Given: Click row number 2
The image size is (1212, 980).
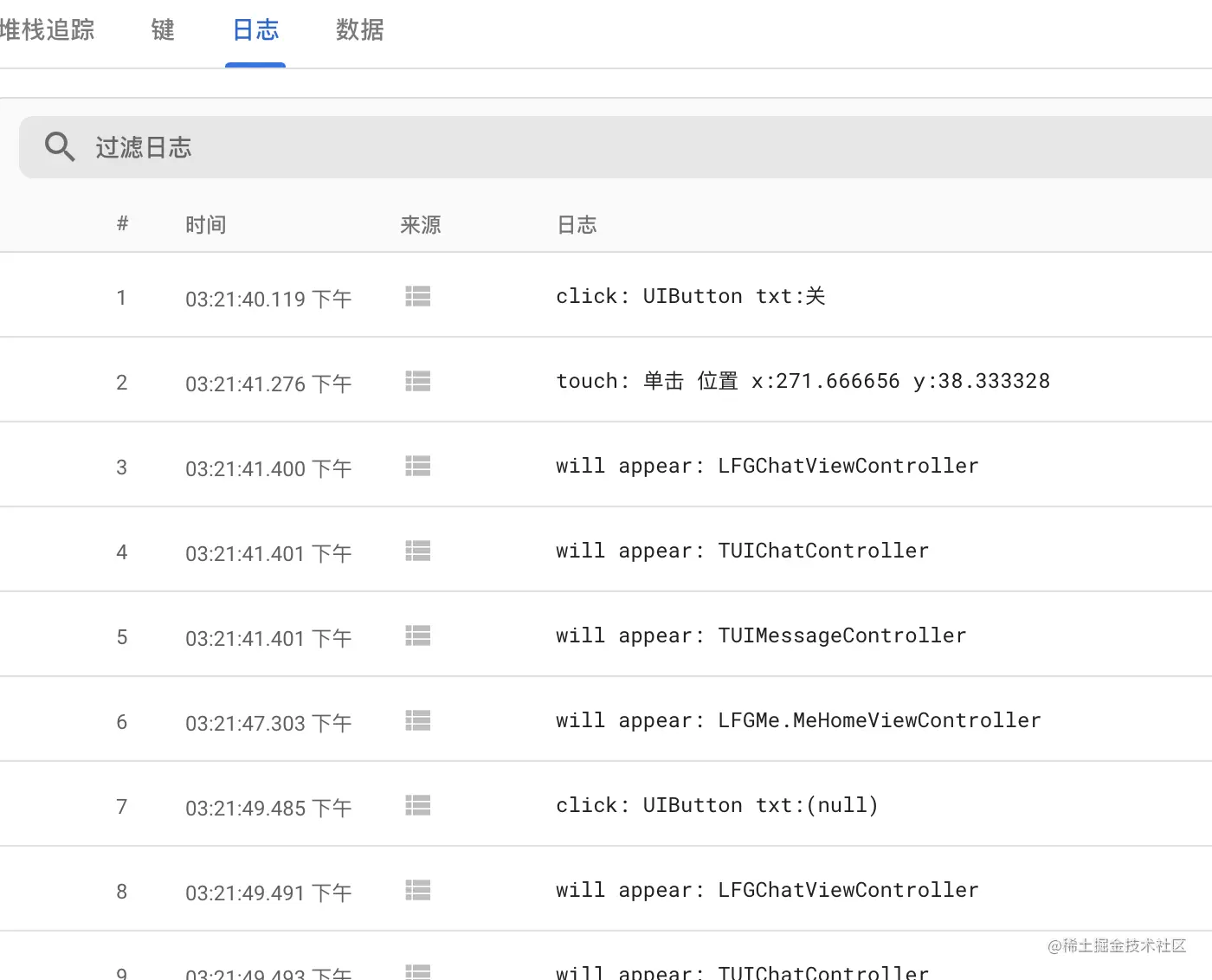Looking at the screenshot, I should pos(122,383).
